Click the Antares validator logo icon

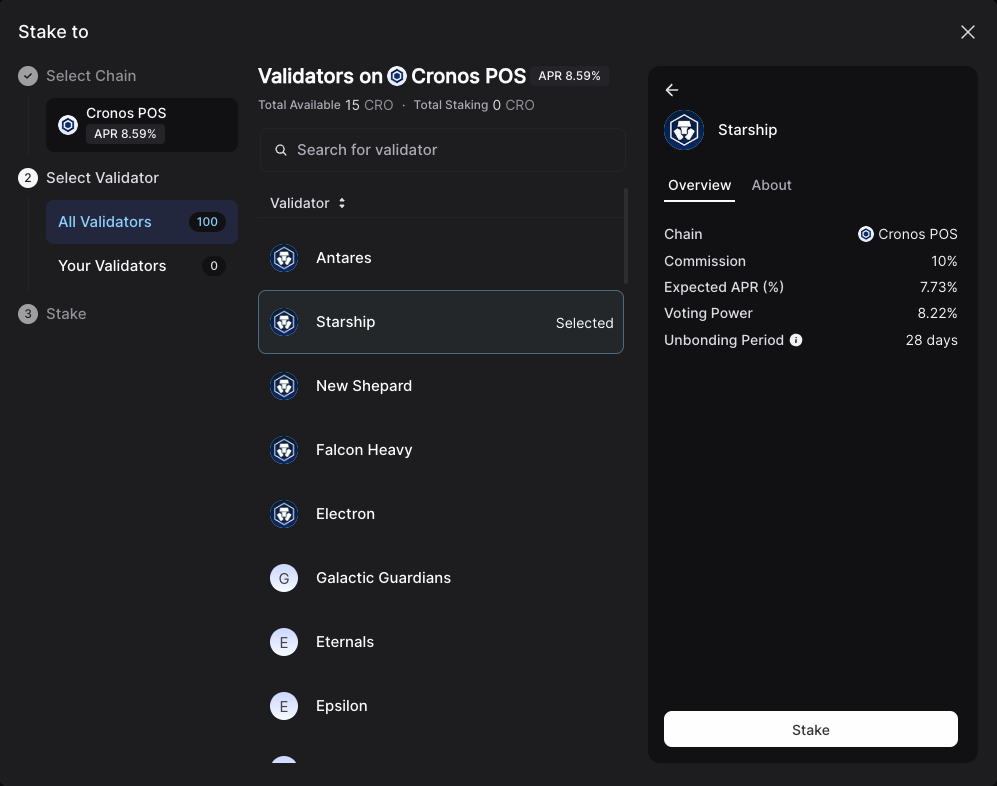pyautogui.click(x=284, y=258)
